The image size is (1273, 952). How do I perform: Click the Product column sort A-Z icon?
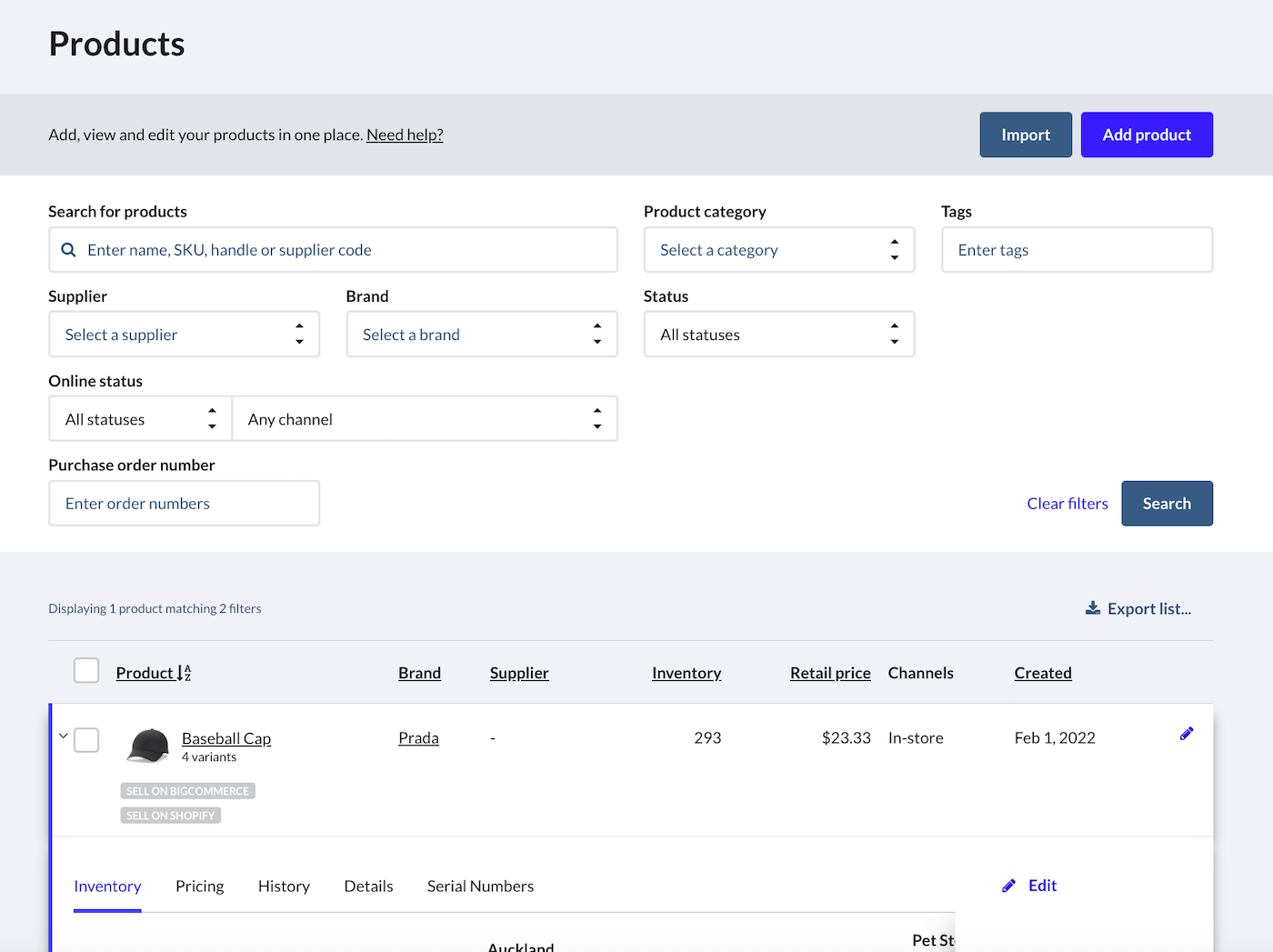click(185, 673)
